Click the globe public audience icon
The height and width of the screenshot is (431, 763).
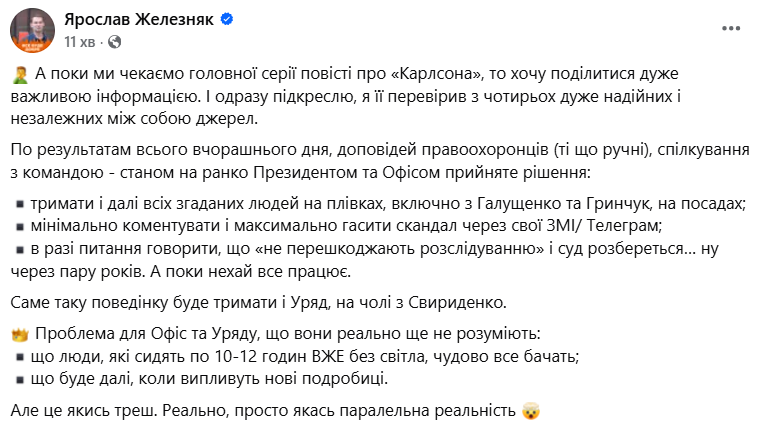114,42
